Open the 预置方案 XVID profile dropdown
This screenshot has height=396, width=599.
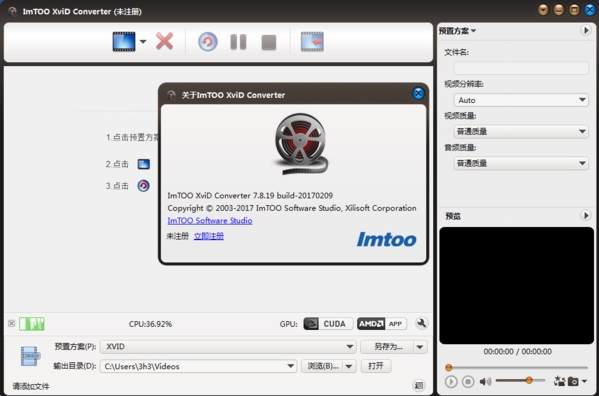(228, 347)
